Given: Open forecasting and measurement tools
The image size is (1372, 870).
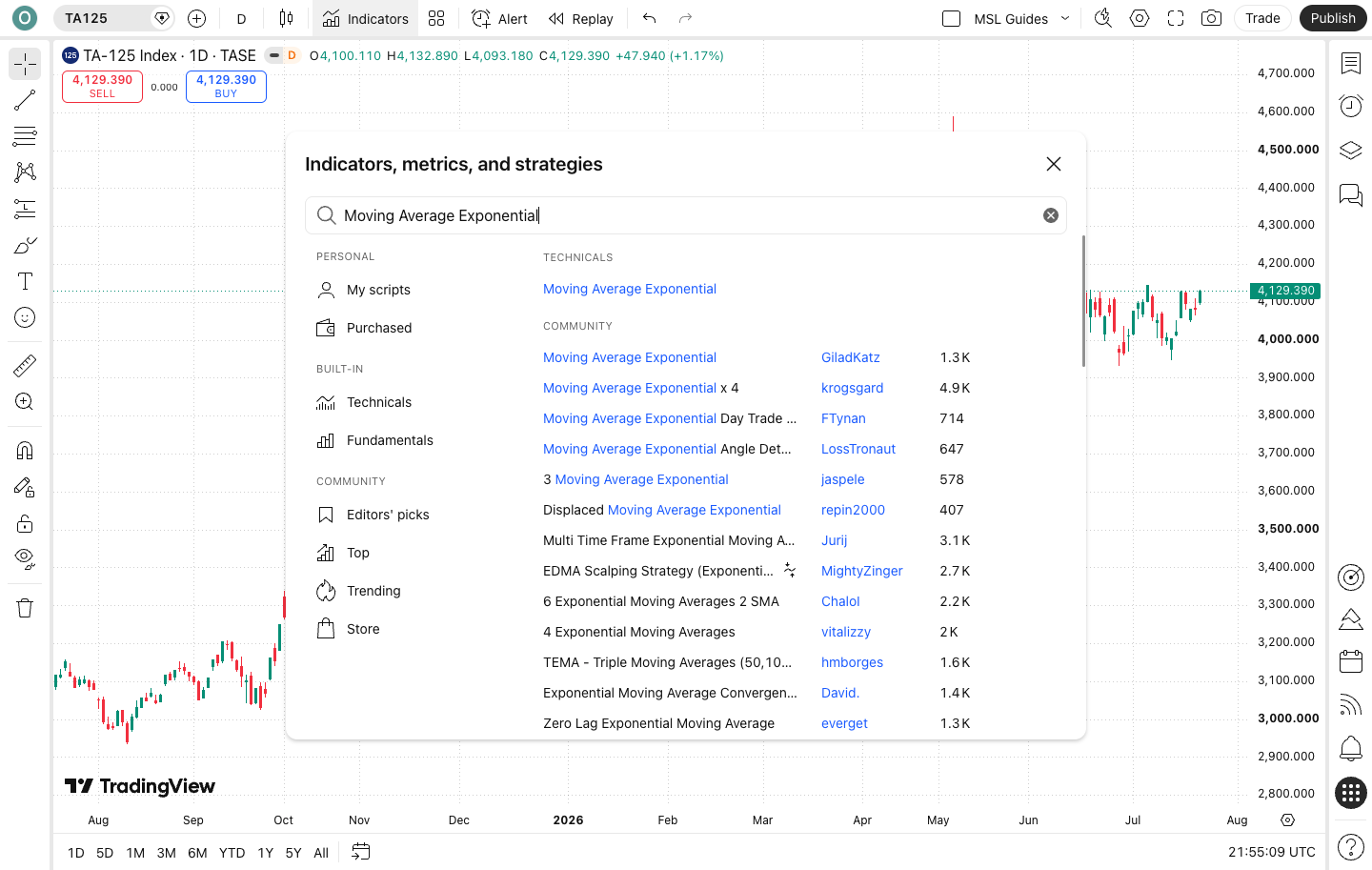Looking at the screenshot, I should point(25,209).
